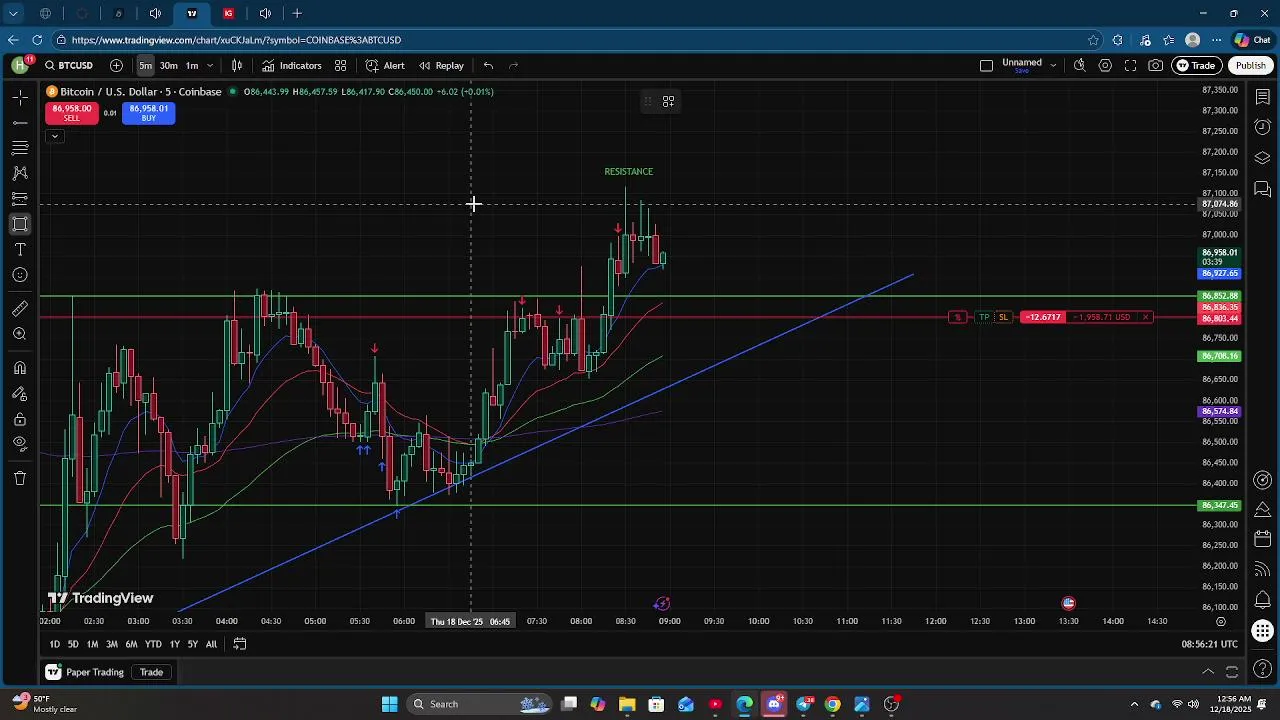Select the 30m timeframe
Image resolution: width=1280 pixels, height=720 pixels.
168,66
